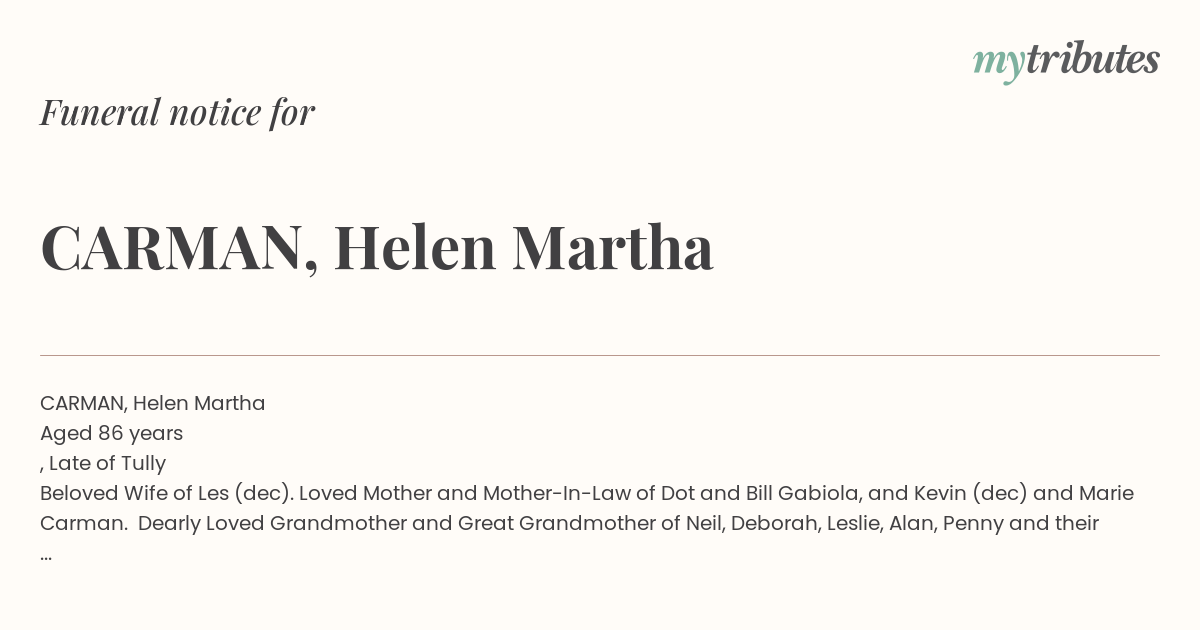Click the word 'Martha' in the title
The image size is (1200, 630).
point(612,248)
